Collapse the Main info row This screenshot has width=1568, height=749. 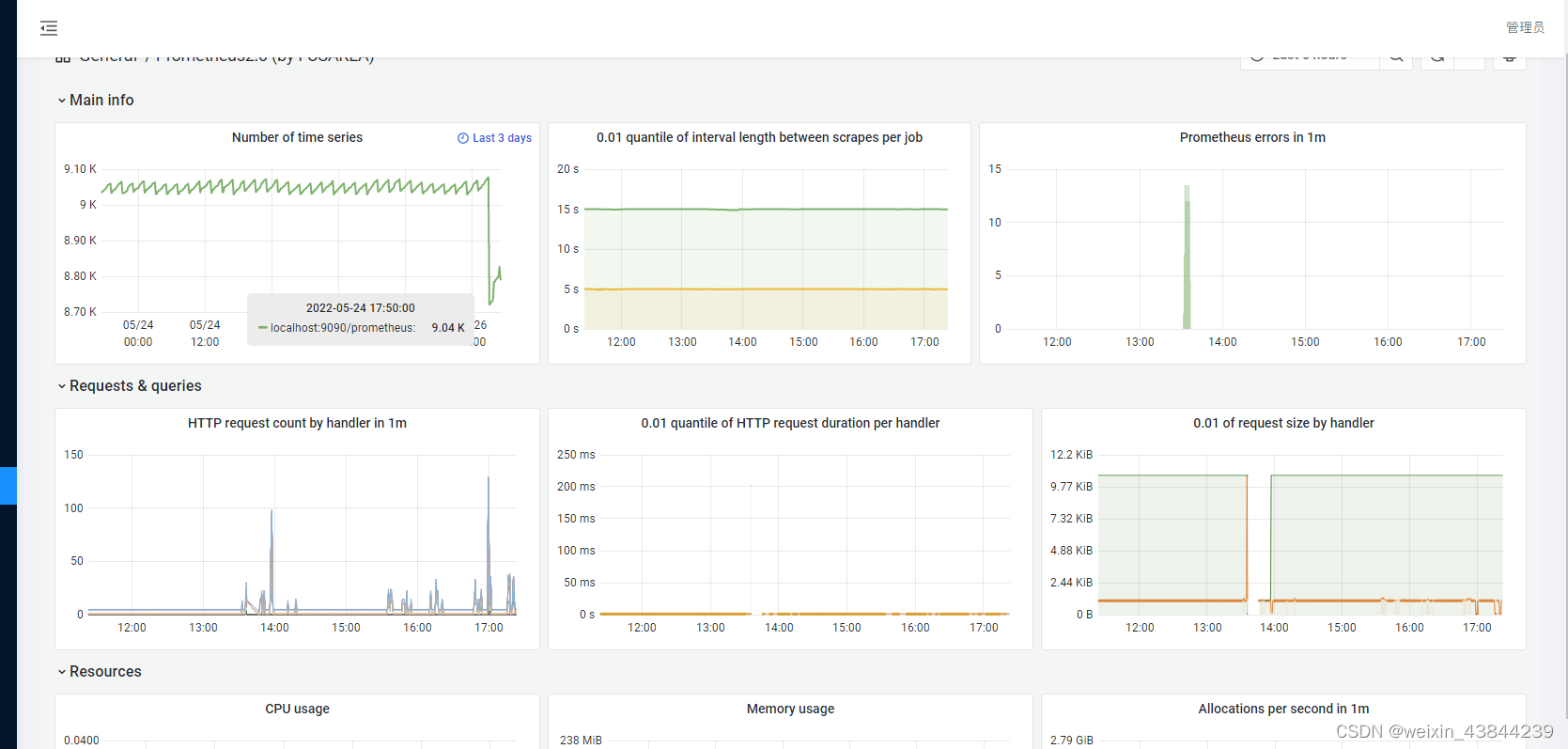click(x=95, y=100)
